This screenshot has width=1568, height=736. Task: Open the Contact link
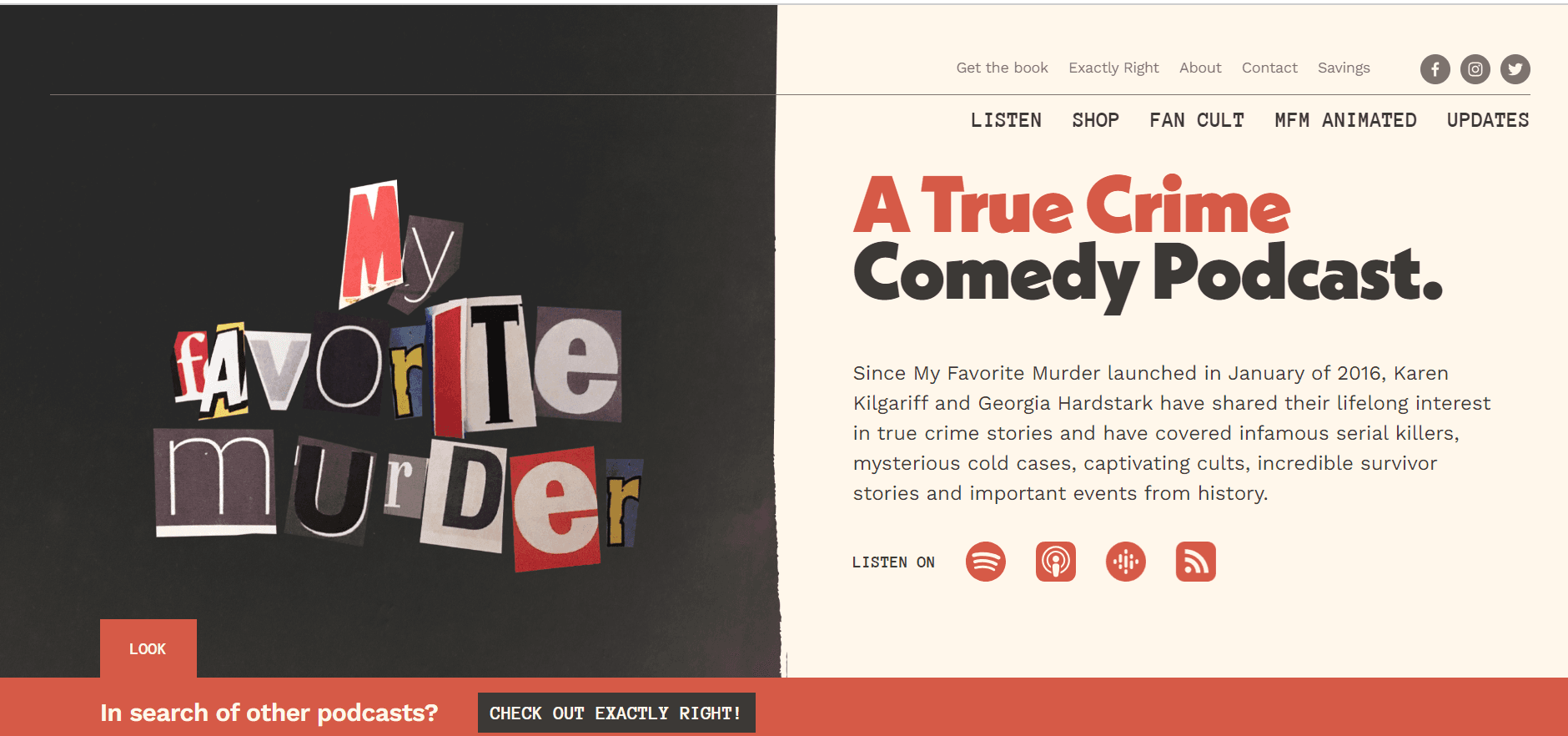[x=1269, y=68]
